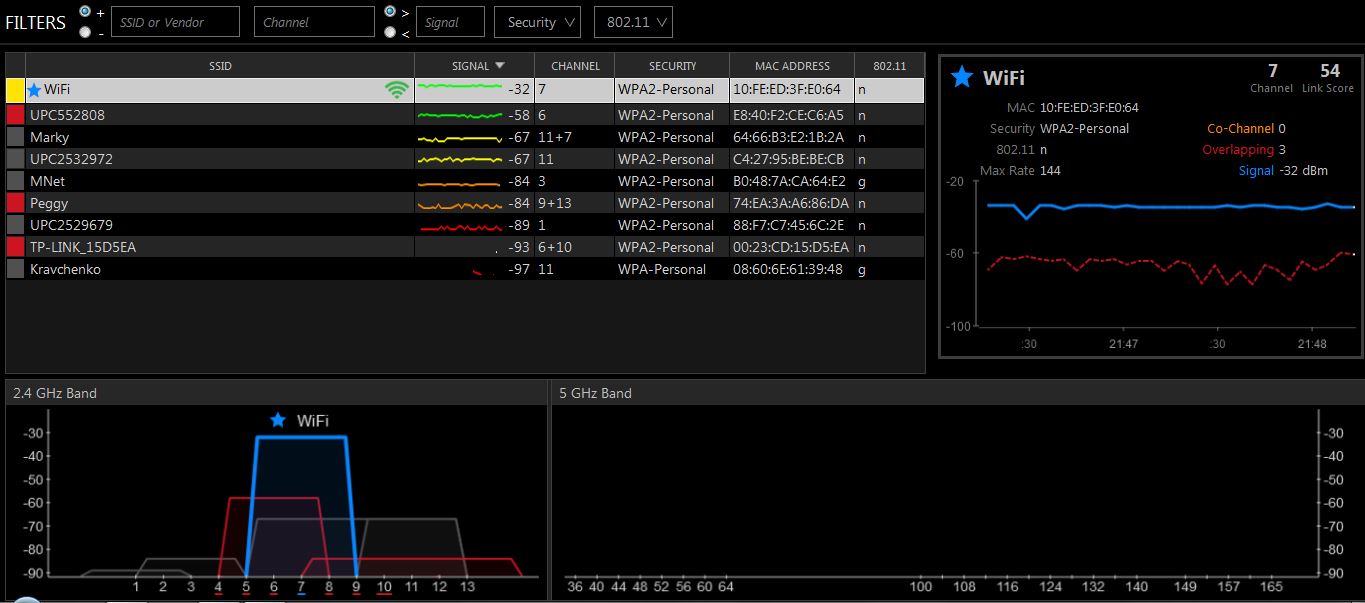This screenshot has width=1365, height=603.
Task: Select the Marky network row
Action: [220, 137]
